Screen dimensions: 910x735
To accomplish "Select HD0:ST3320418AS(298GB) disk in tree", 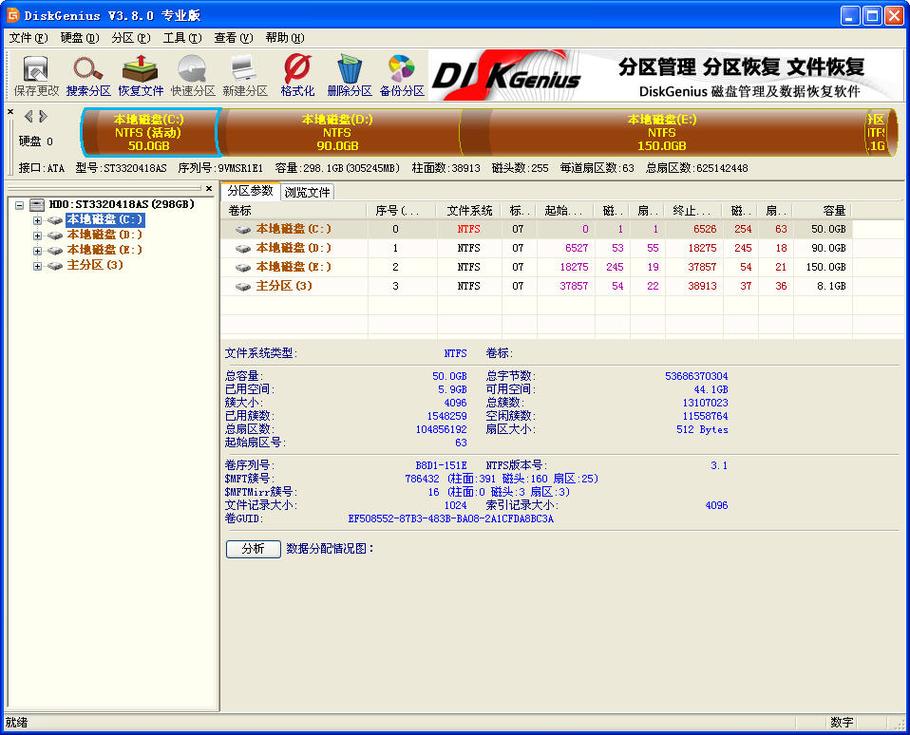I will pos(121,204).
